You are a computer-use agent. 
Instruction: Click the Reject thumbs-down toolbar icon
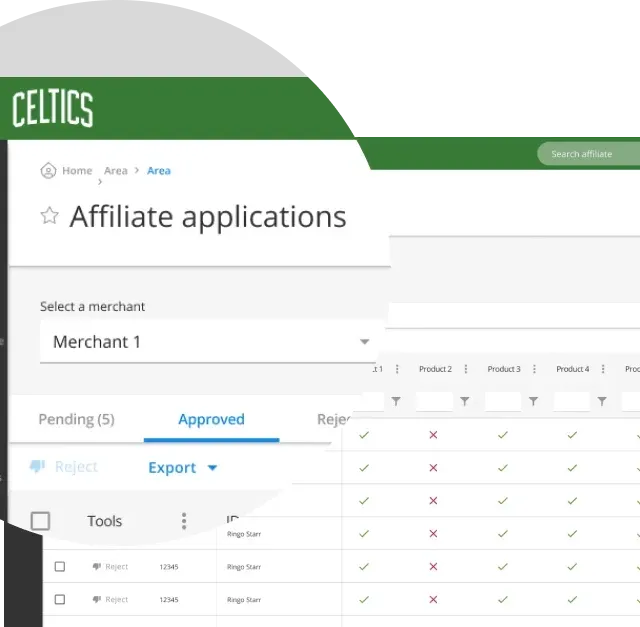coord(37,466)
